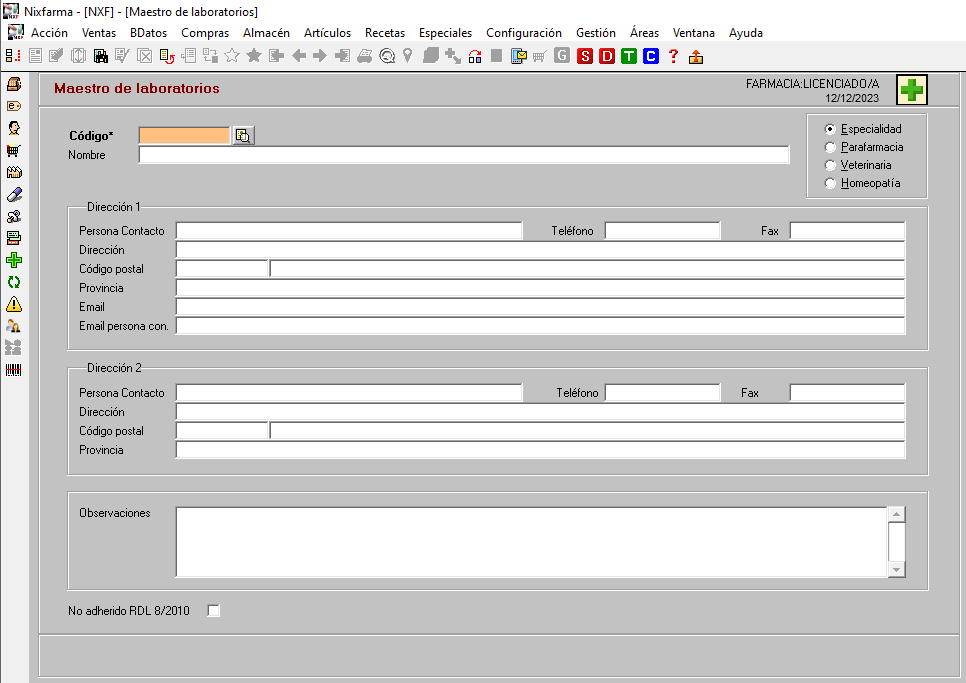Open the Ventas menu
This screenshot has height=683, width=966.
[x=99, y=33]
